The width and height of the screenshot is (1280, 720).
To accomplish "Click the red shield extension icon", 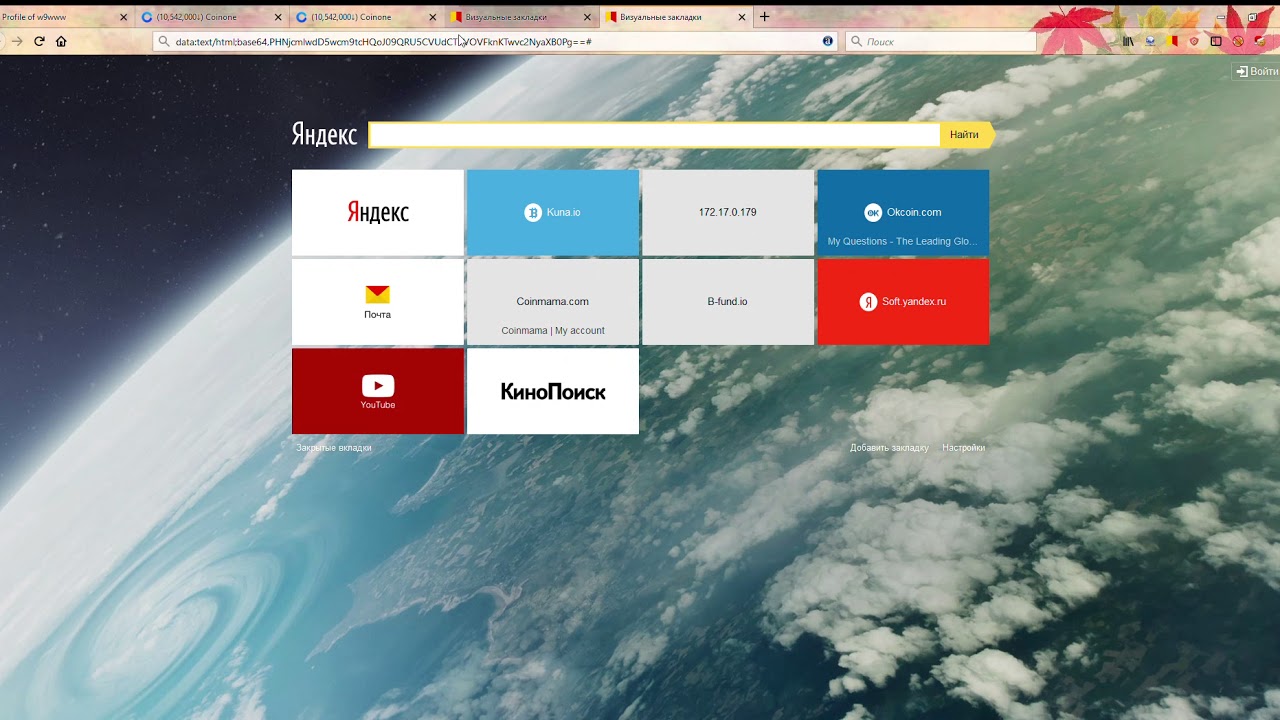I will (1193, 42).
